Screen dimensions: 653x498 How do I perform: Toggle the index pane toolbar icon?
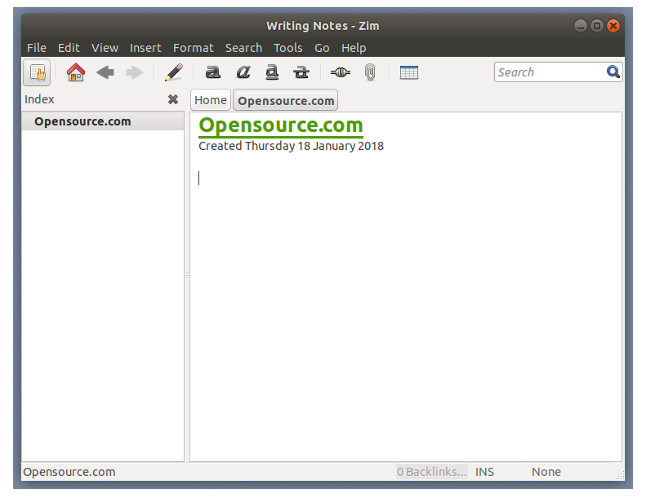tap(37, 72)
